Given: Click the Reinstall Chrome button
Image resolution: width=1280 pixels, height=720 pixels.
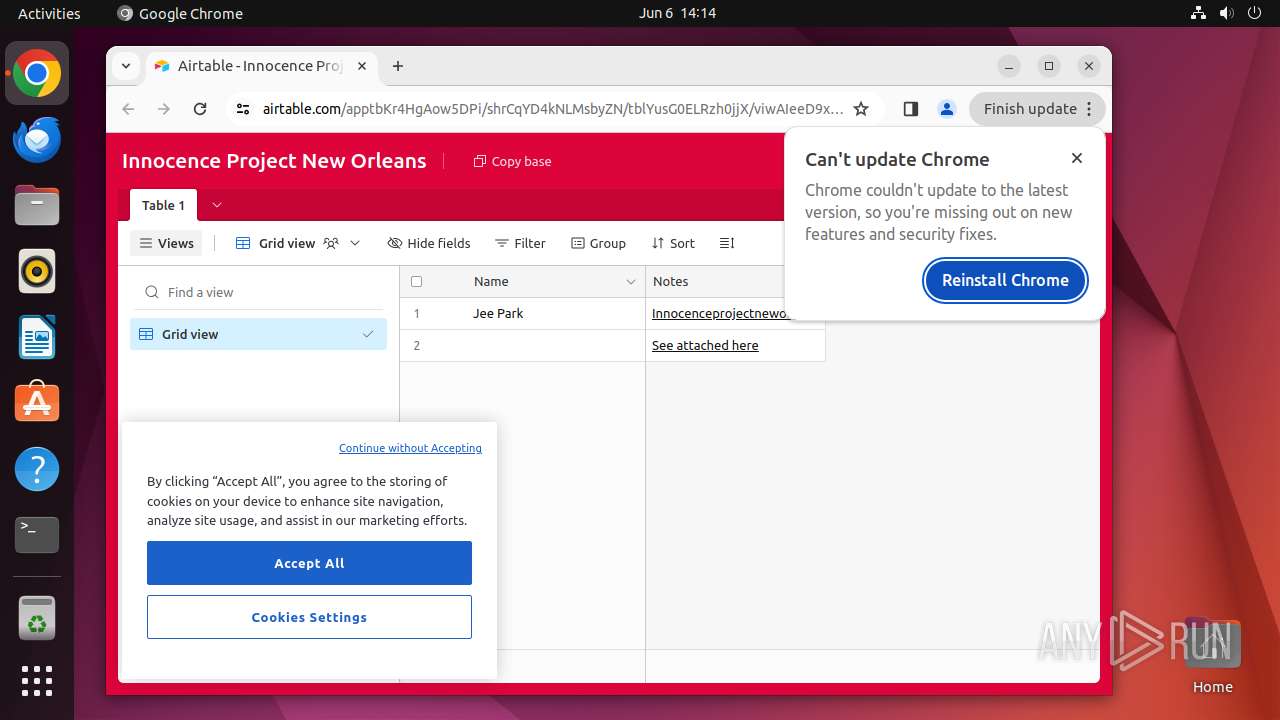Looking at the screenshot, I should coord(1005,280).
